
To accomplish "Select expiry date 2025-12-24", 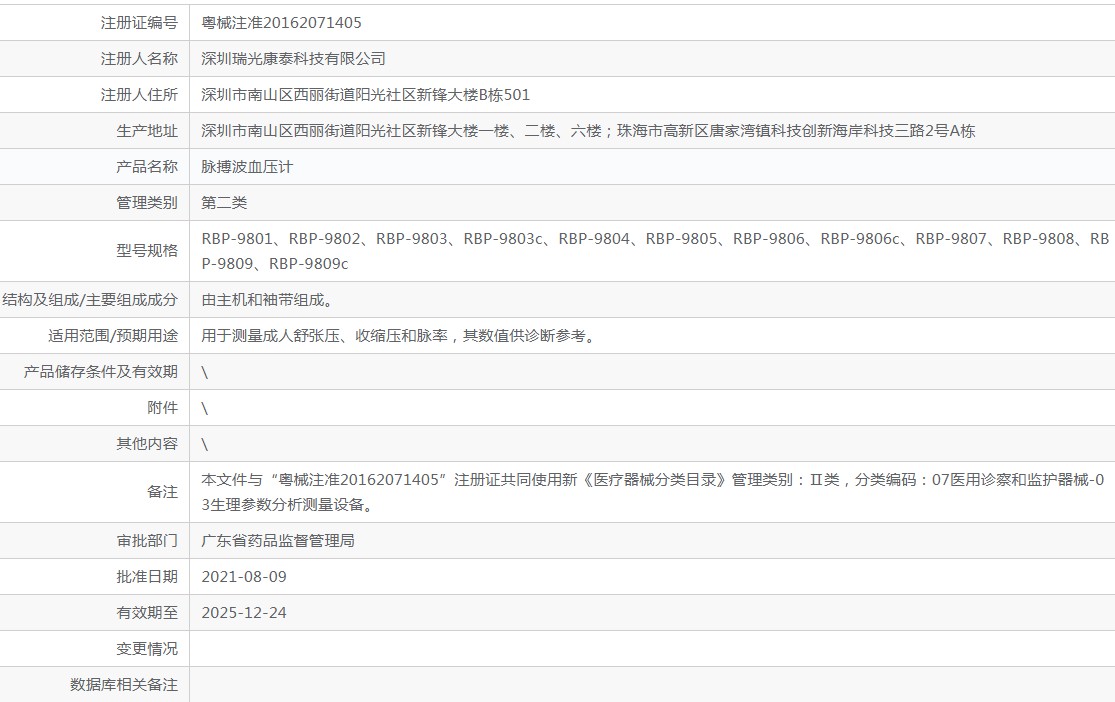I will (x=244, y=613).
